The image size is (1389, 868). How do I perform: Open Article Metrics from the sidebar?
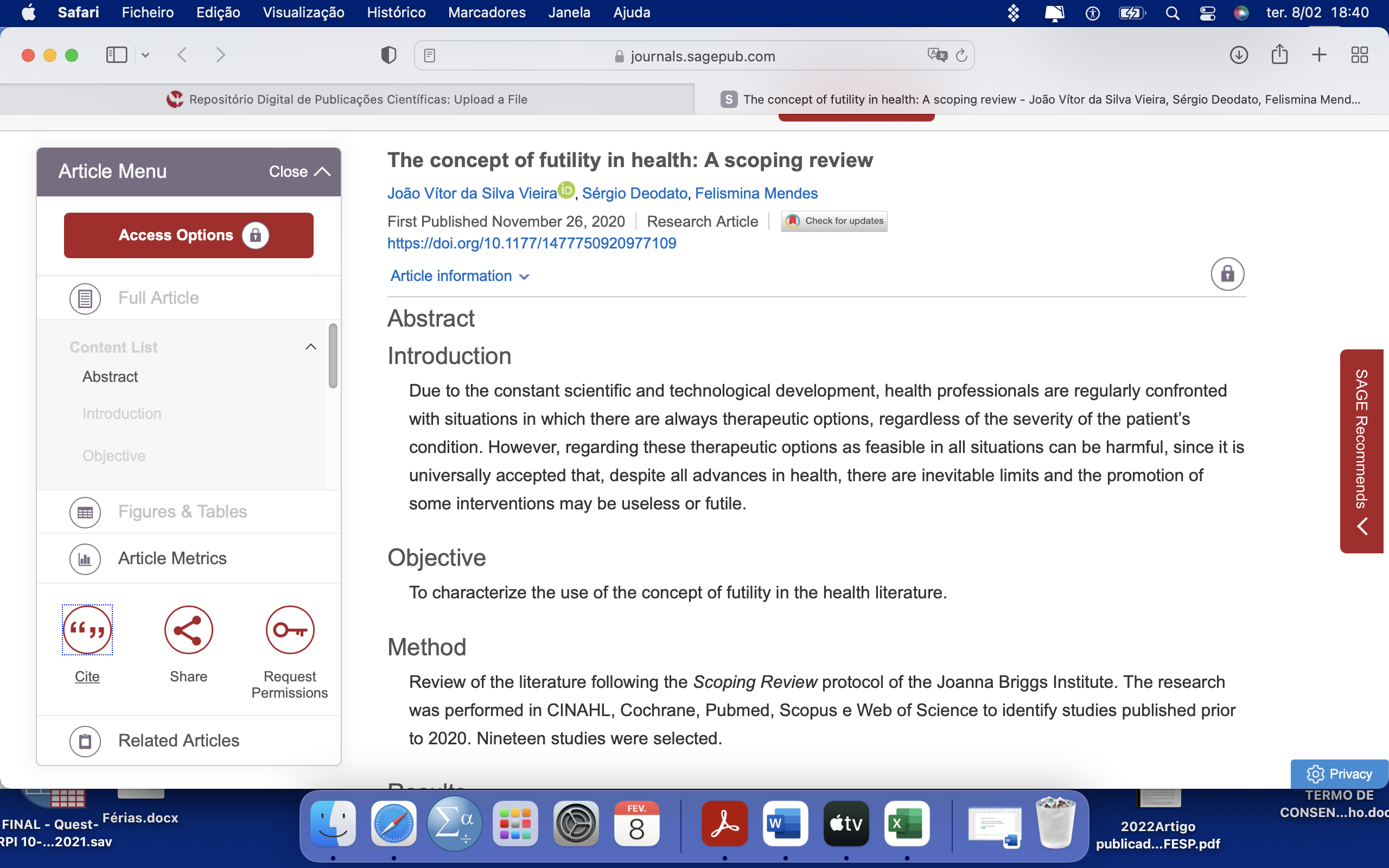[171, 558]
